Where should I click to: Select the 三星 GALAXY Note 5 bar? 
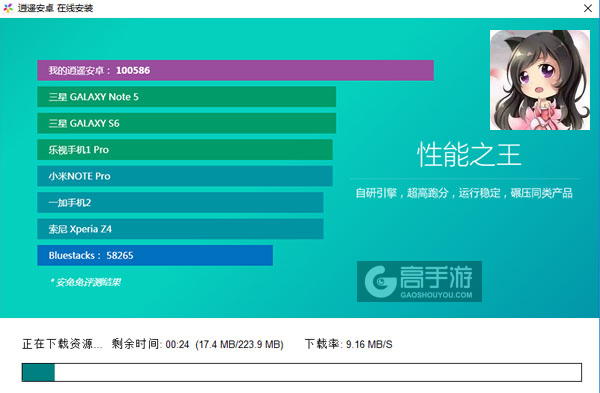click(187, 97)
